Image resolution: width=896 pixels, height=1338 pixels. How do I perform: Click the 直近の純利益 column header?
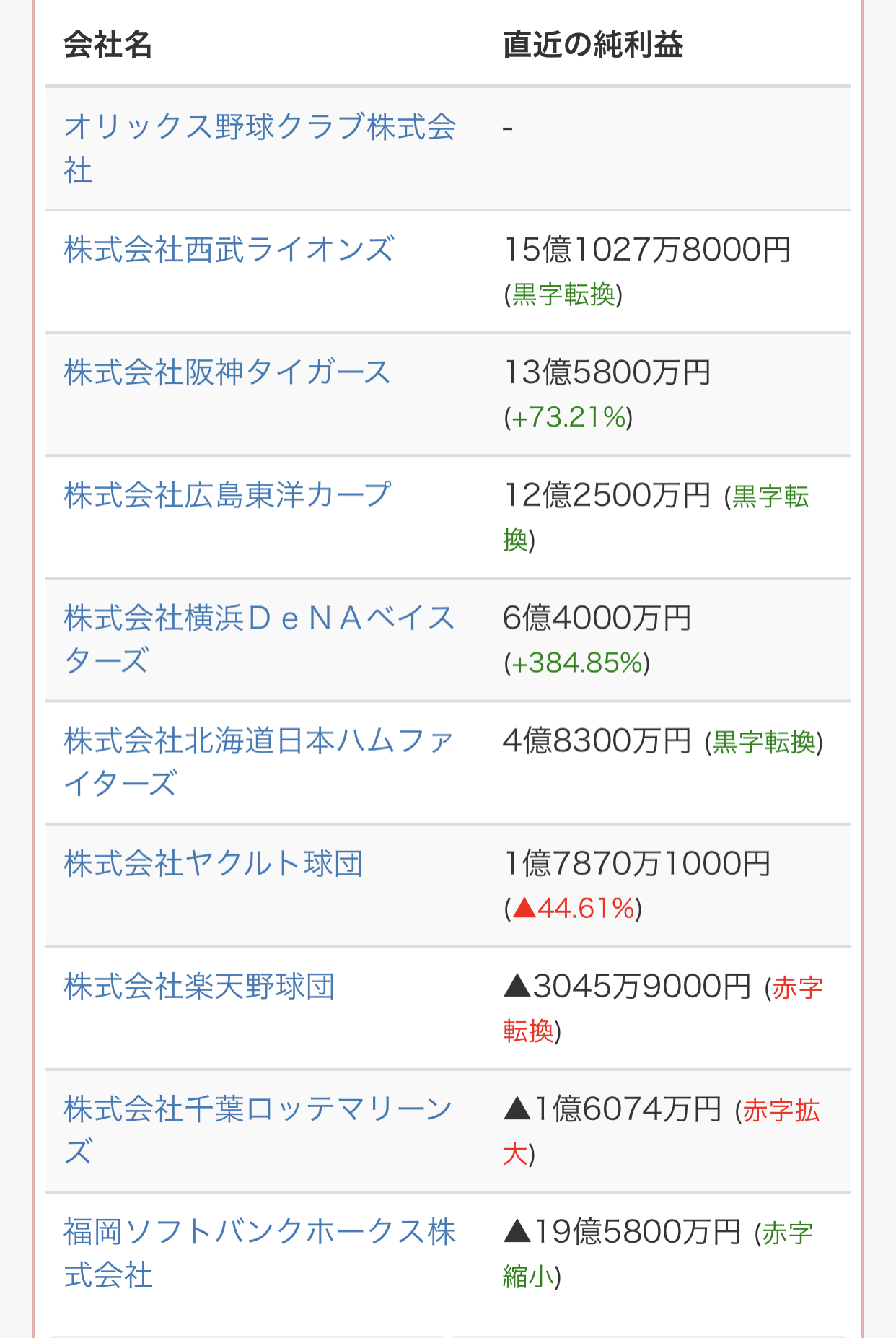[x=593, y=45]
